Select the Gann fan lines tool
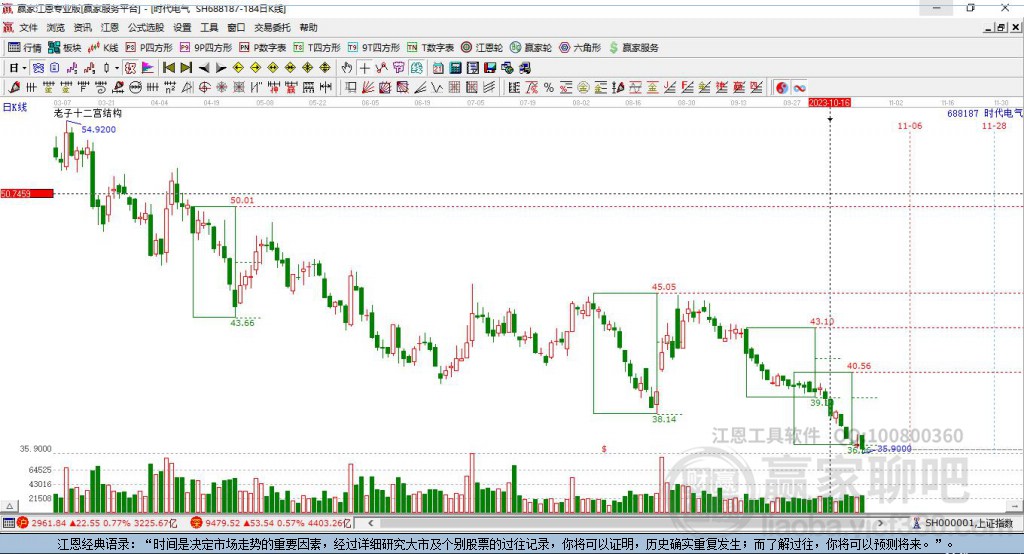Screen dimensions: 1024x554 [x=368, y=88]
